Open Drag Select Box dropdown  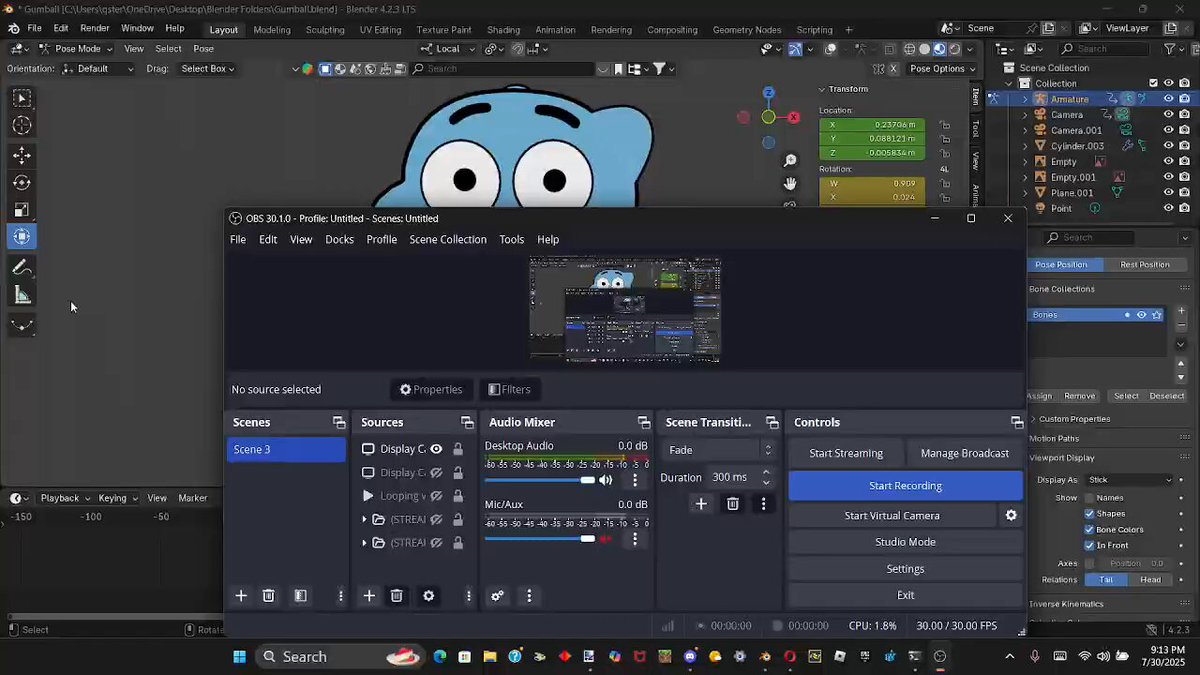click(207, 69)
